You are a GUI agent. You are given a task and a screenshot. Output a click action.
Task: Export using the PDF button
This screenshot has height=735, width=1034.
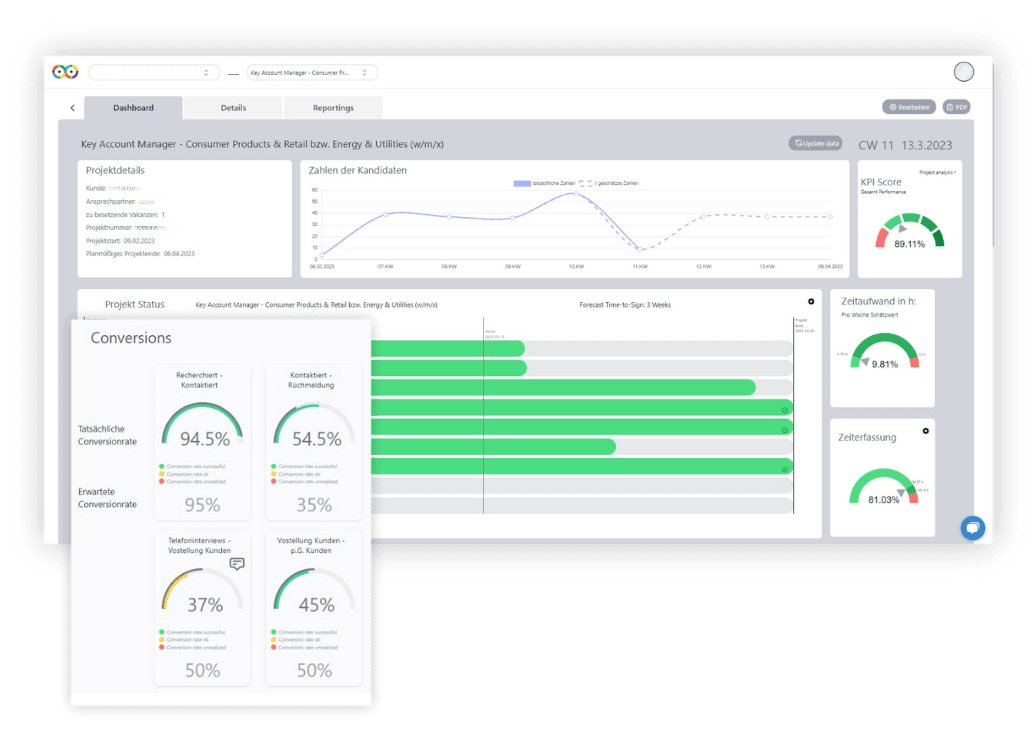957,107
